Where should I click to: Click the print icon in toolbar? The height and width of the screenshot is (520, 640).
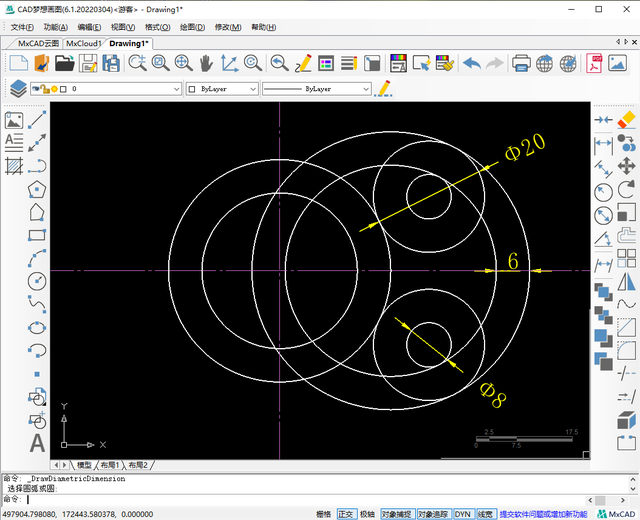pos(521,63)
